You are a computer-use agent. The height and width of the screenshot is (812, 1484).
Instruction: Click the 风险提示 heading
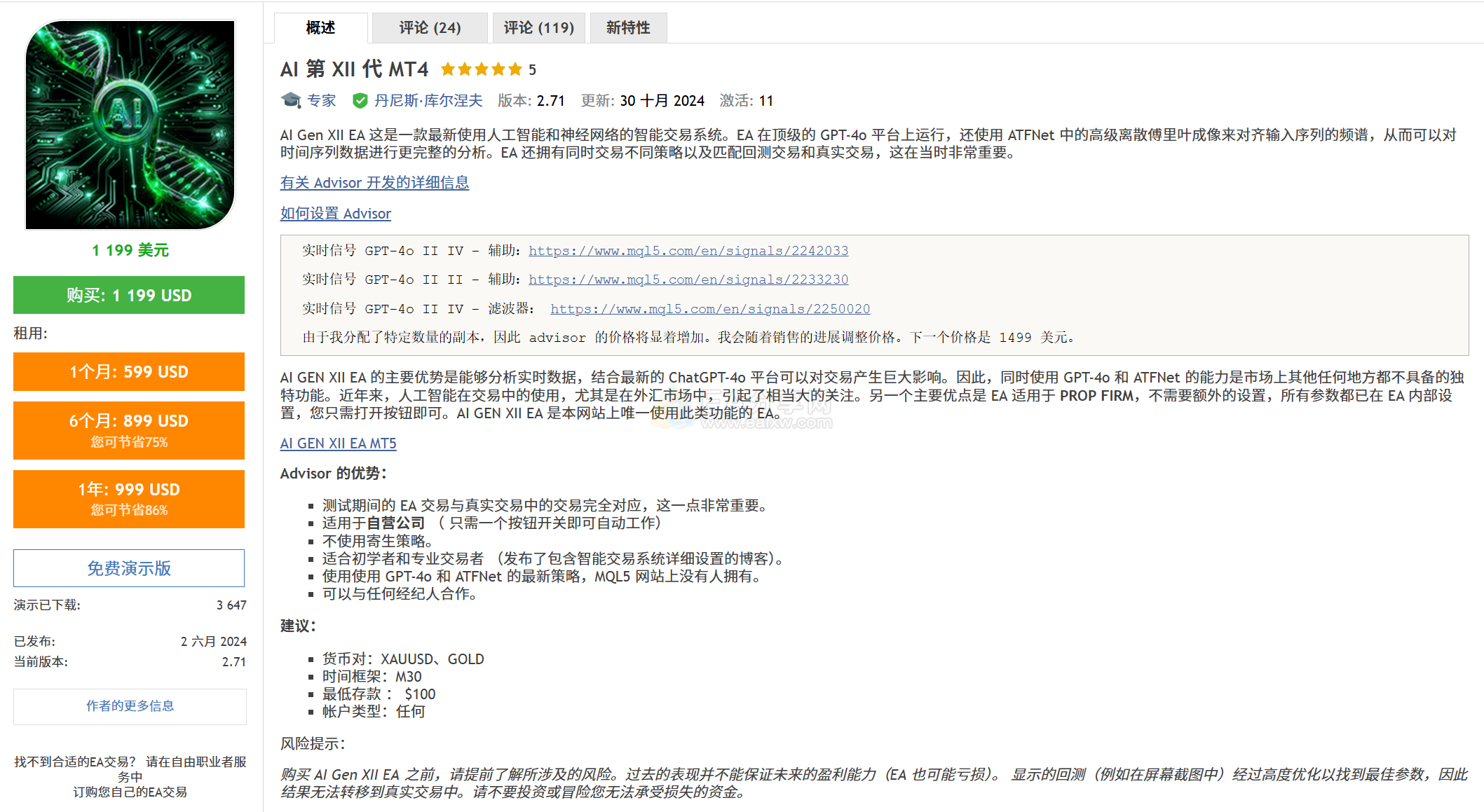pos(313,743)
